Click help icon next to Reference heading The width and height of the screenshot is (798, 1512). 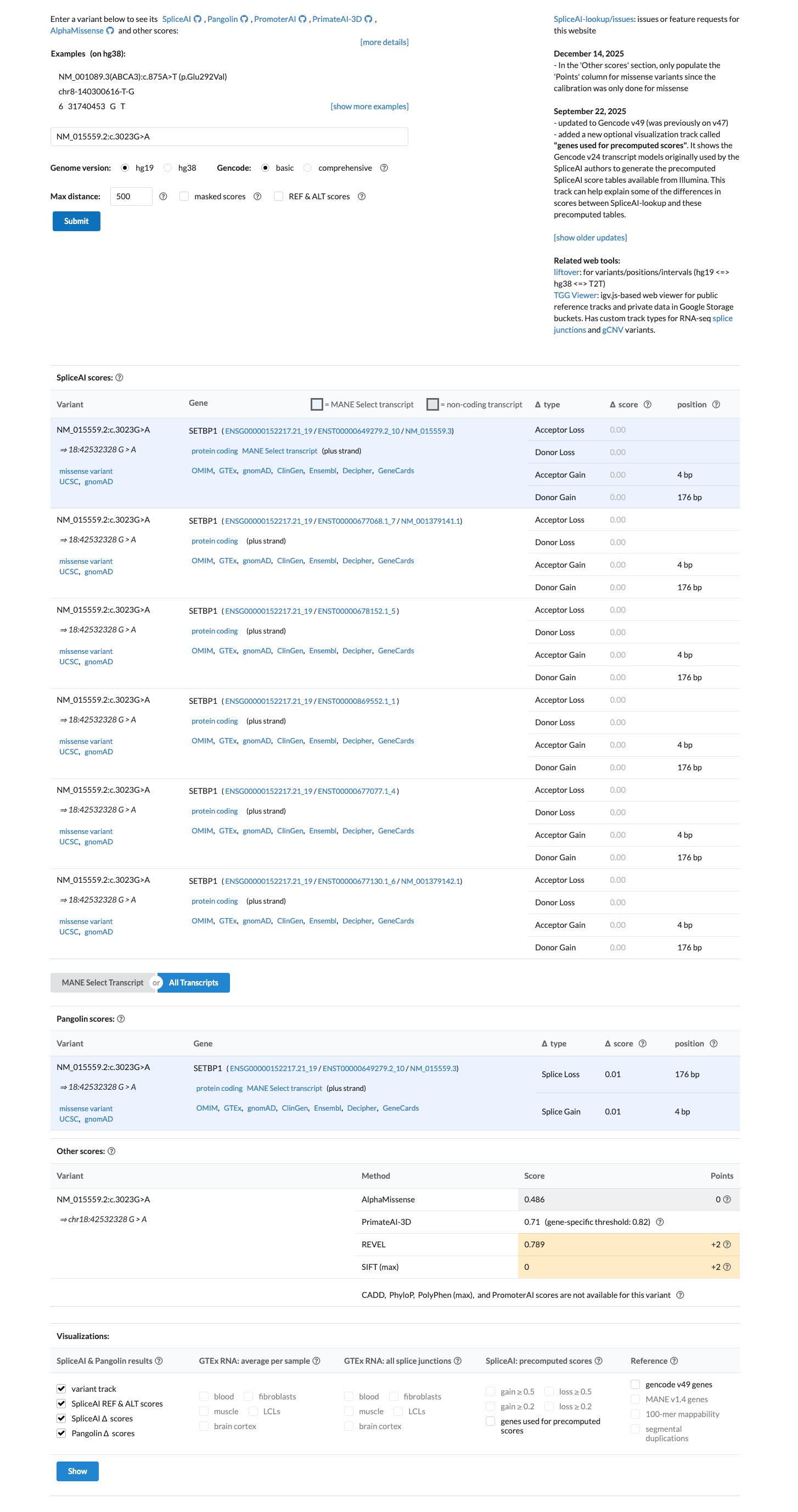(673, 1361)
